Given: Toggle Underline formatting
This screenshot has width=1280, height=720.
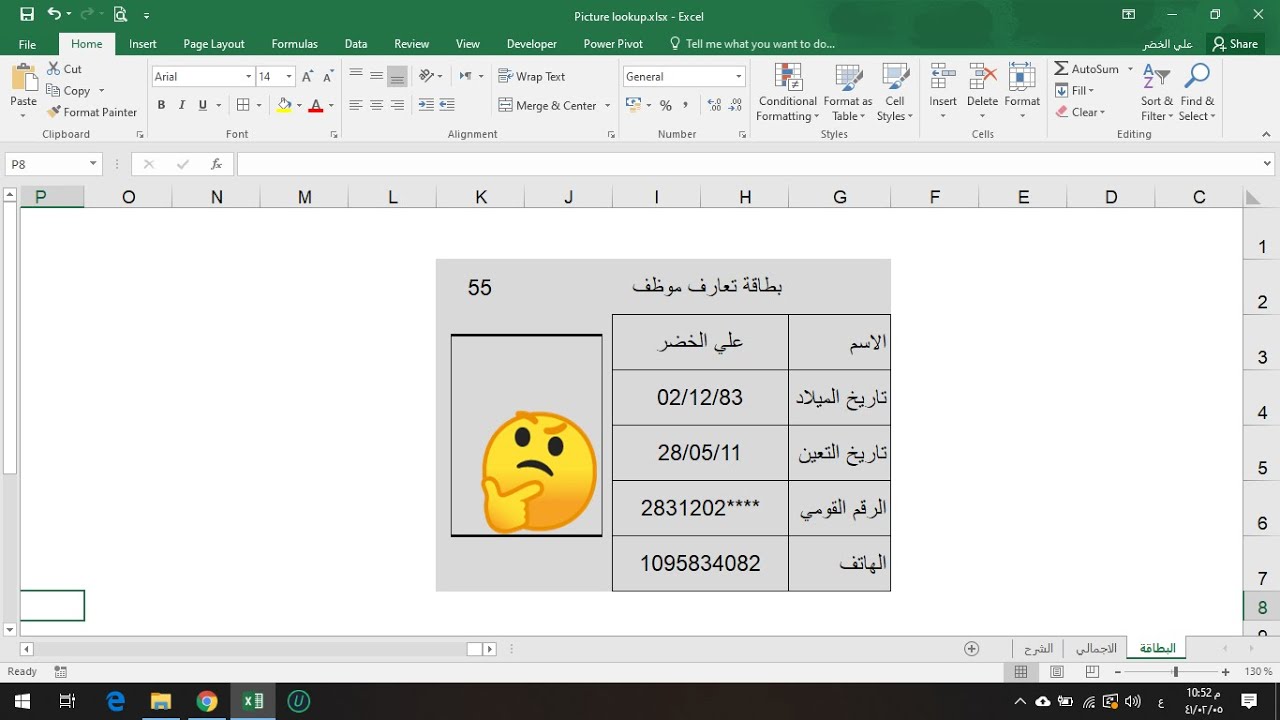Looking at the screenshot, I should (x=203, y=105).
